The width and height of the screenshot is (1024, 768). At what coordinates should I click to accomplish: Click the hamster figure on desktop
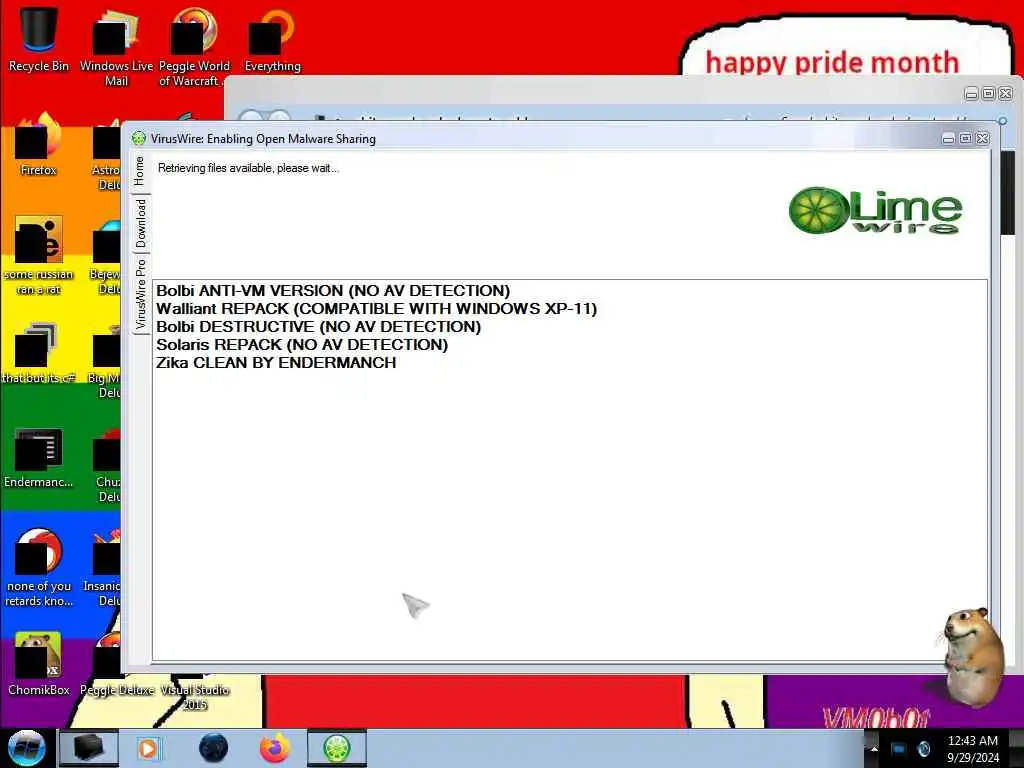[973, 656]
